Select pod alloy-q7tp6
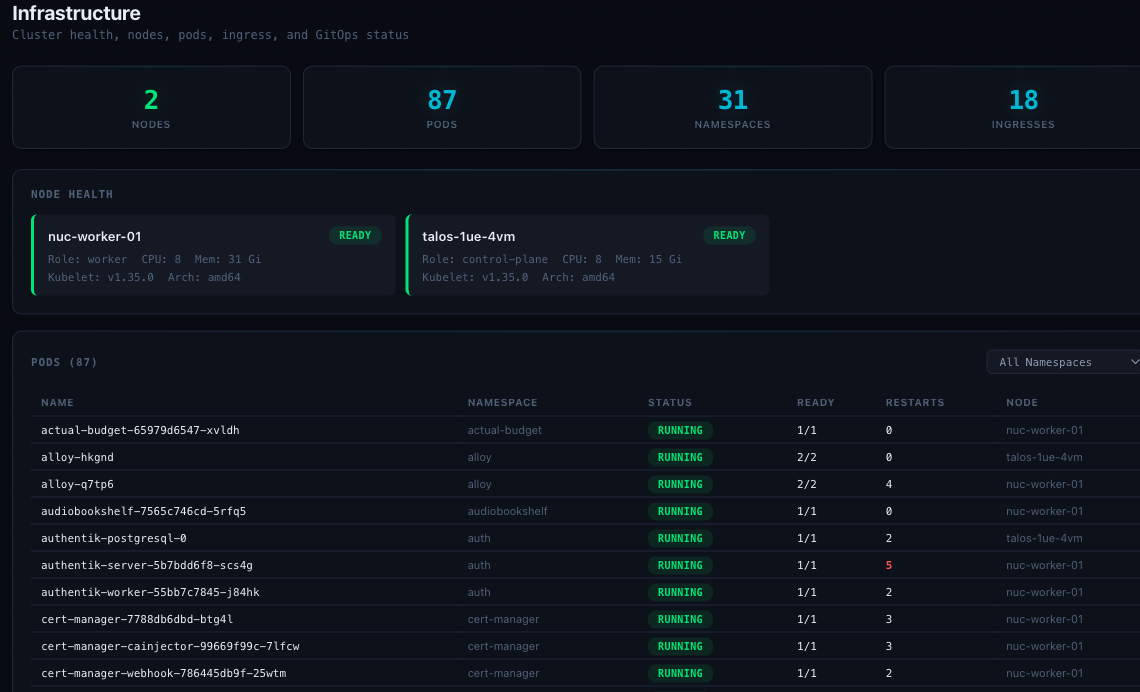The height and width of the screenshot is (692, 1140). 77,484
